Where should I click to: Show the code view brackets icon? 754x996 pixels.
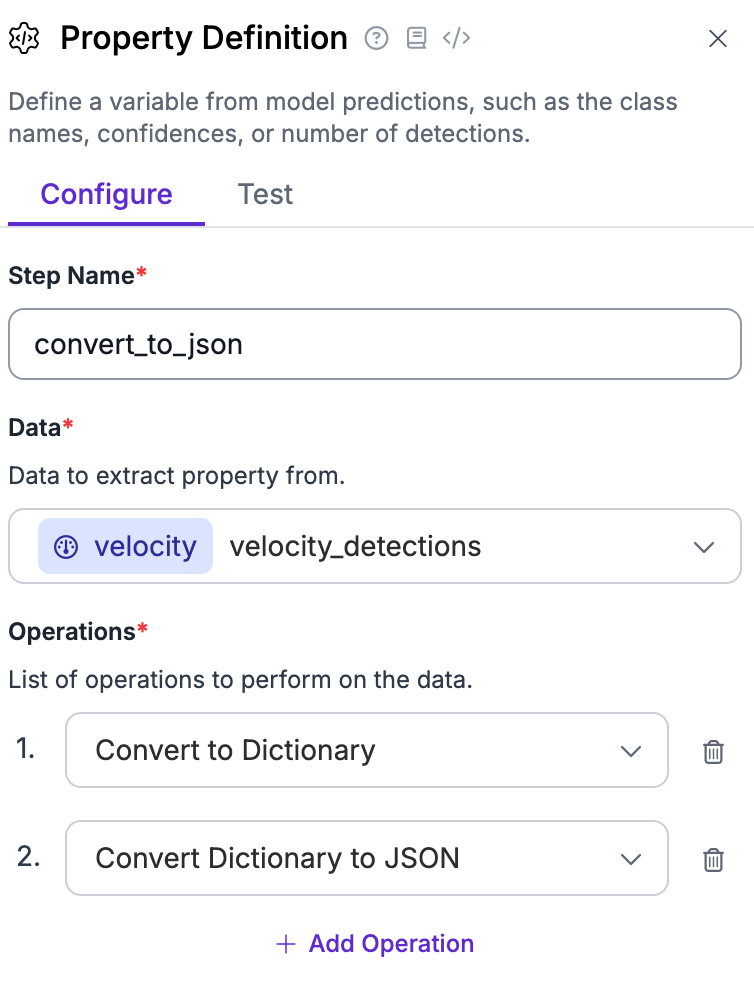point(457,38)
